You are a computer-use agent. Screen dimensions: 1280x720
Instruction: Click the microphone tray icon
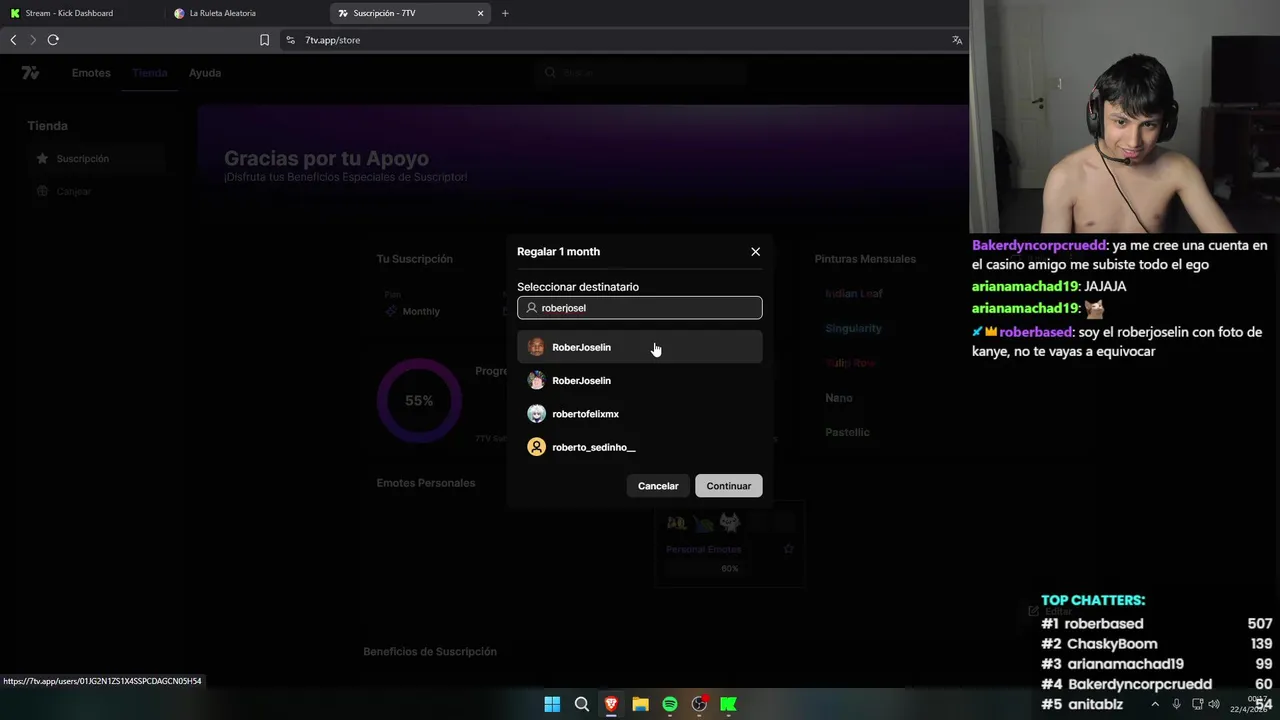(x=1176, y=704)
